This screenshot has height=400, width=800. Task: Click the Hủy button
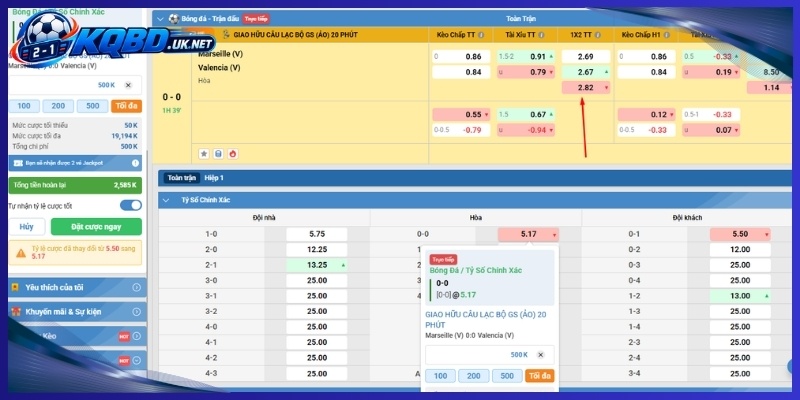point(27,227)
